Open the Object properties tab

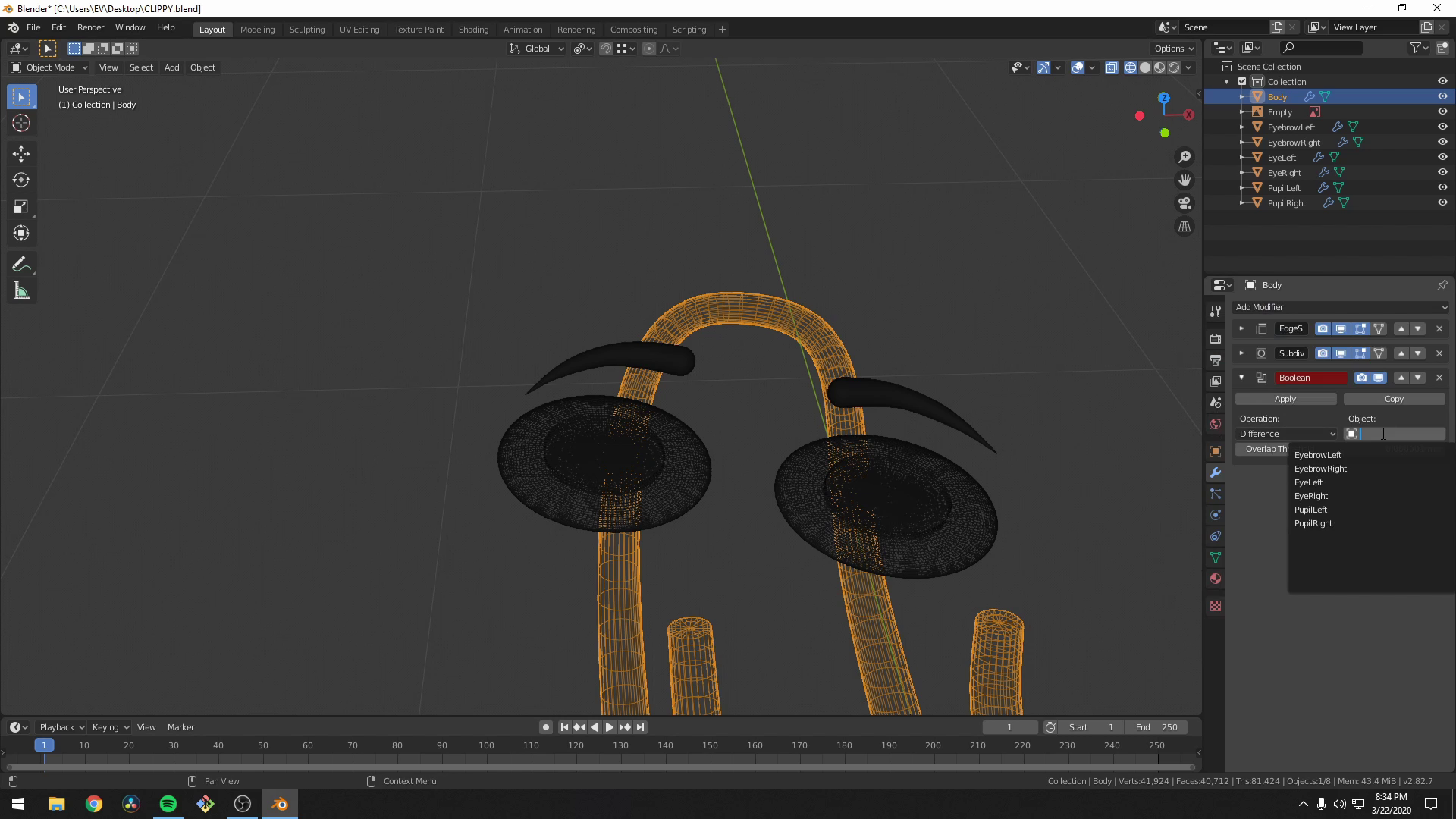click(x=1216, y=449)
